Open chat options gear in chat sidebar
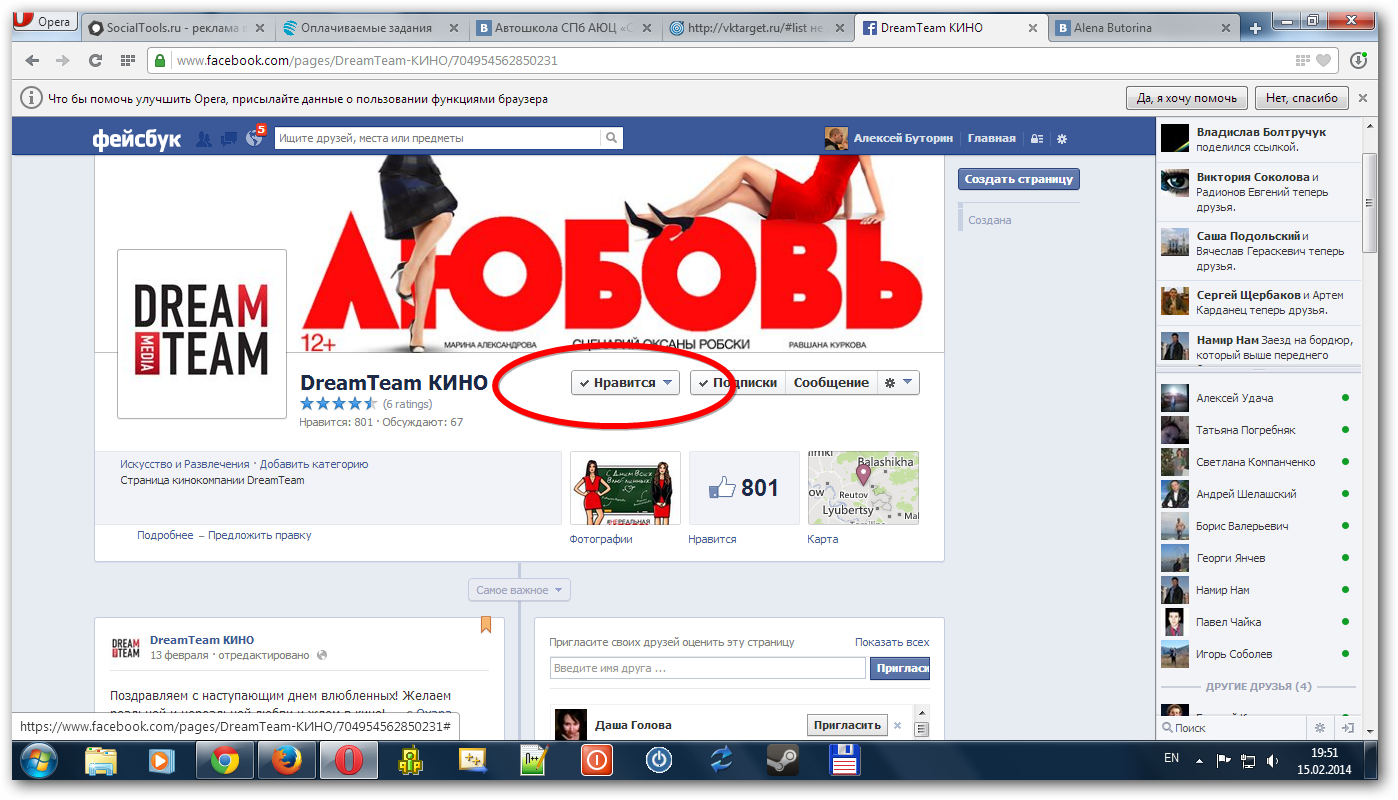Screen dimensions: 1398x800 tap(1320, 728)
